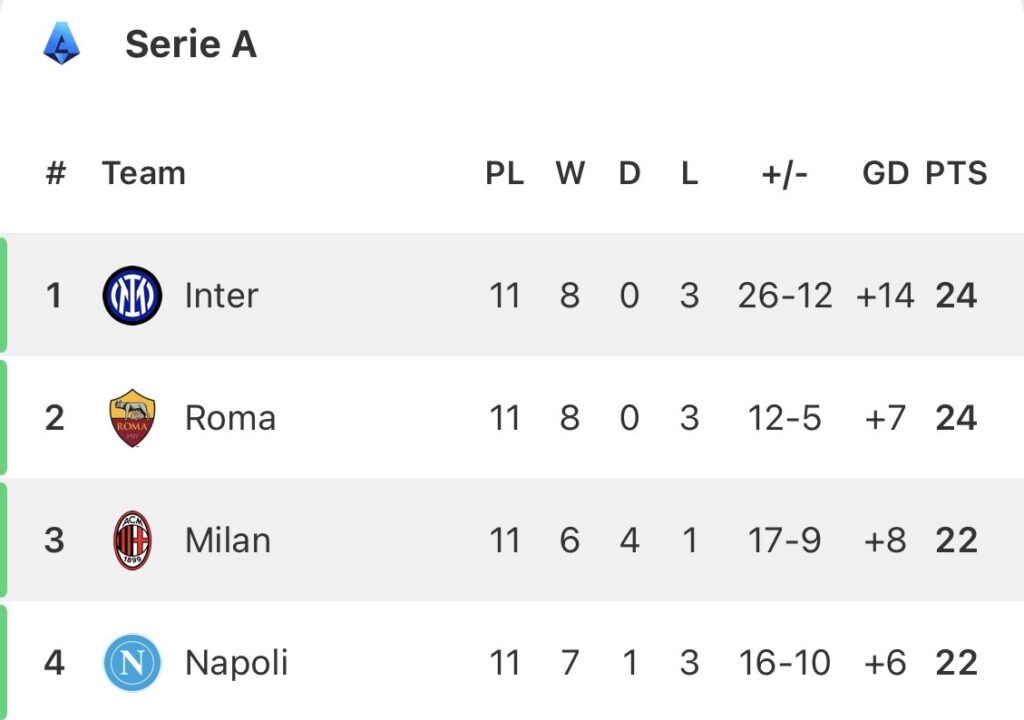Click the +/- goals column header
1024x720 pixels.
coord(785,173)
